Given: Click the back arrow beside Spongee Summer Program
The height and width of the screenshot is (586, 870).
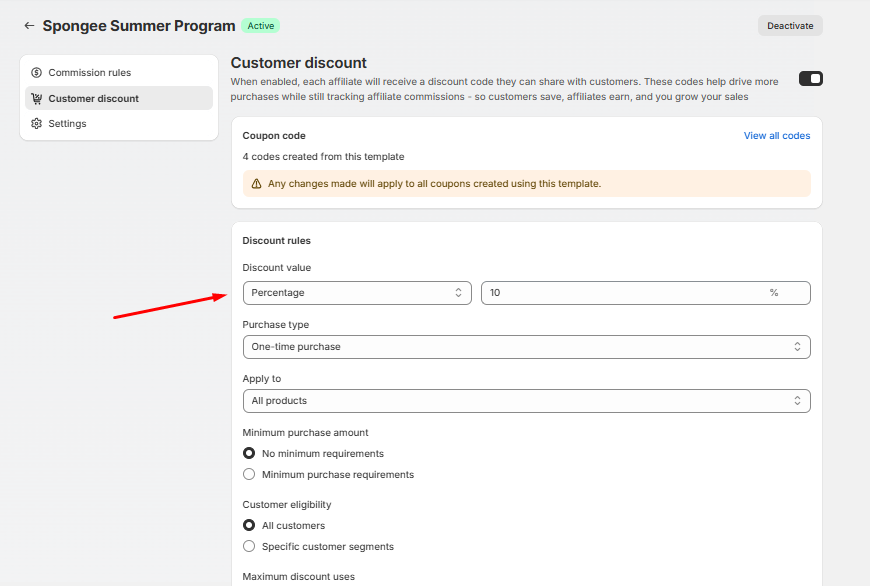Looking at the screenshot, I should coord(29,26).
